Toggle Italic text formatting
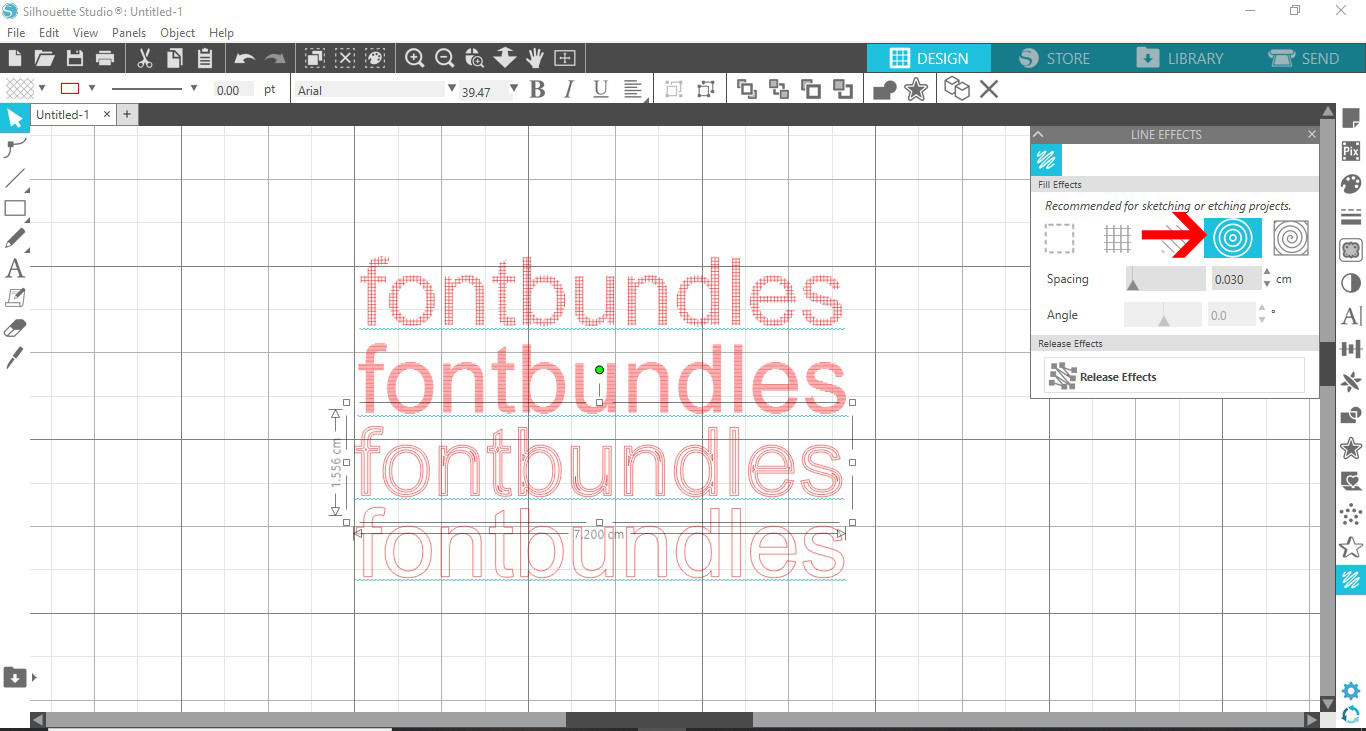This screenshot has height=731, width=1366. (569, 90)
